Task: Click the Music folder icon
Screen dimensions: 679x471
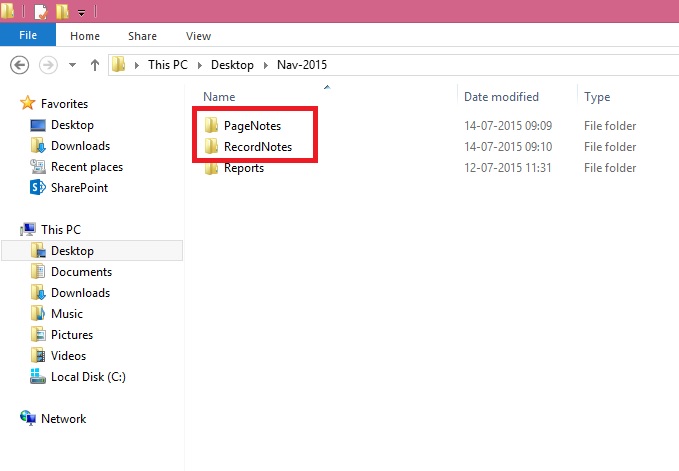Action: tap(38, 313)
